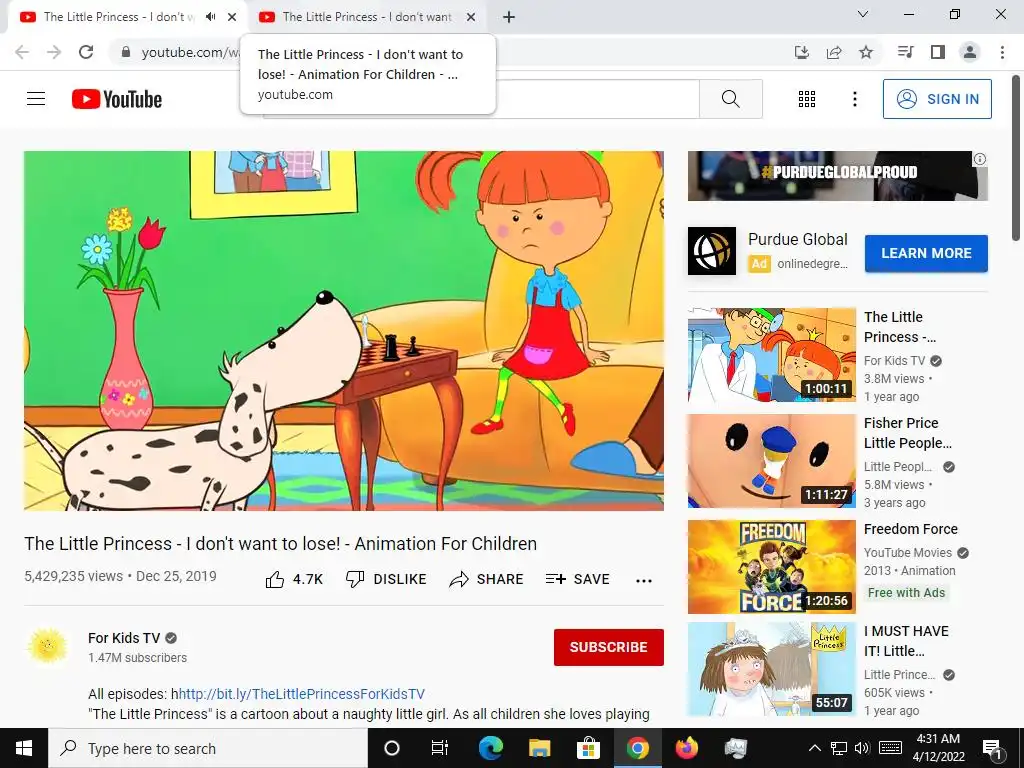The image size is (1024, 768).
Task: Go to YouTube home via logo
Action: tap(117, 99)
